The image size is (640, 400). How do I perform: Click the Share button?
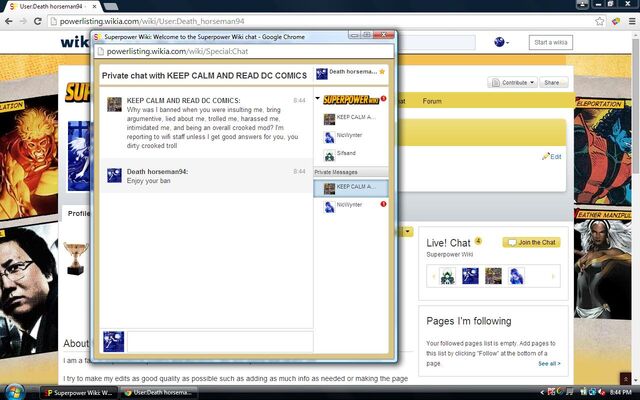click(x=553, y=82)
